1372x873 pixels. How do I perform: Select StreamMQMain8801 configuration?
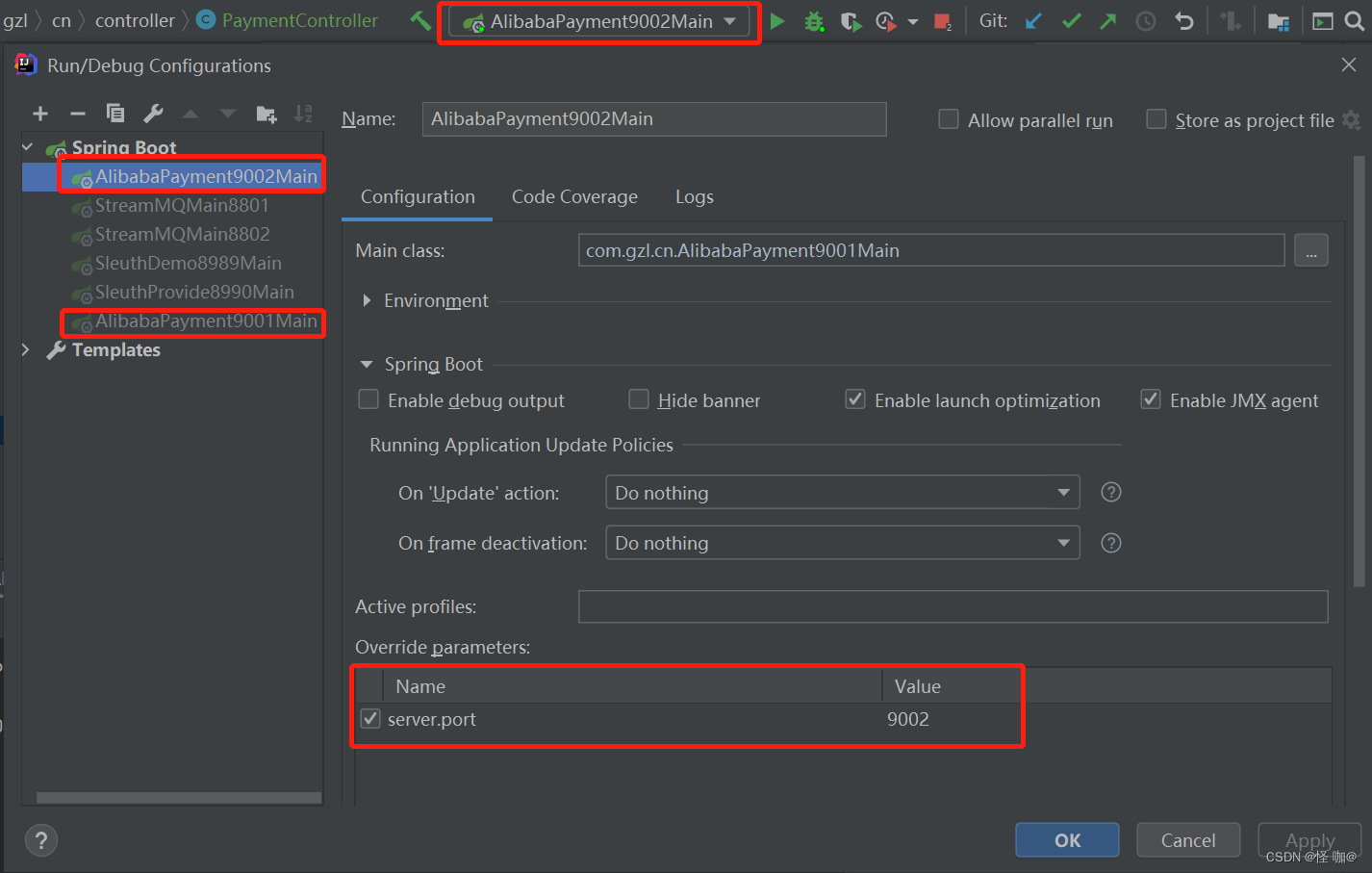click(182, 205)
